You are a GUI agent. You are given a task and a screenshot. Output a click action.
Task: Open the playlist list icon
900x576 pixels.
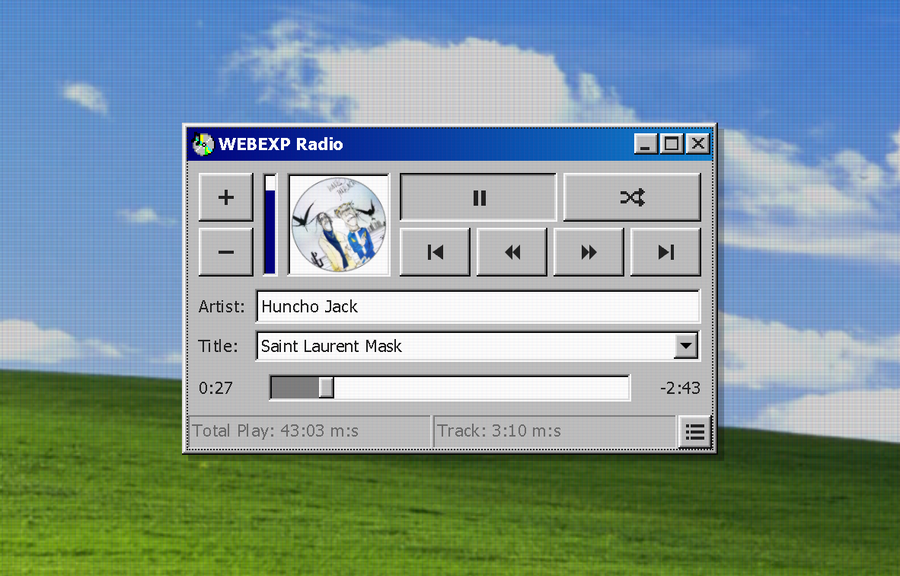click(695, 432)
